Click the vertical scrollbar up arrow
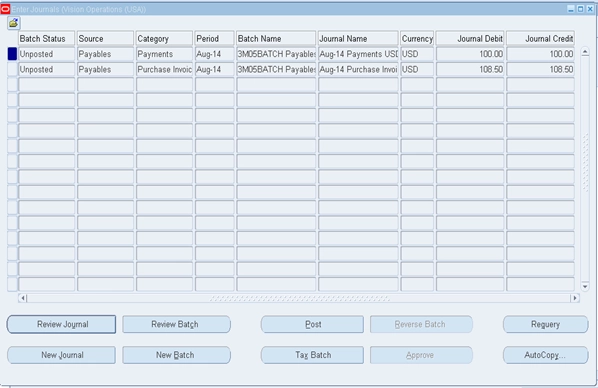The image size is (598, 388). point(585,52)
